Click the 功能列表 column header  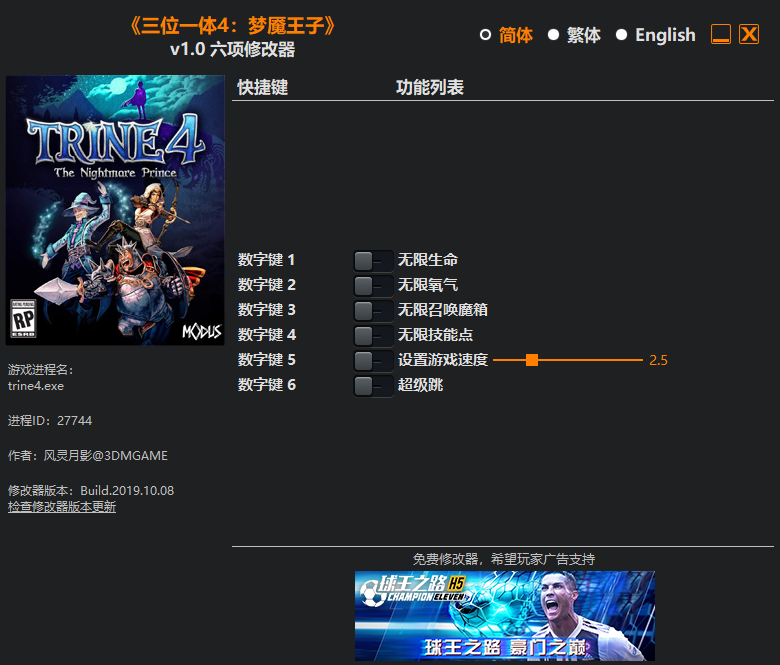(x=430, y=88)
